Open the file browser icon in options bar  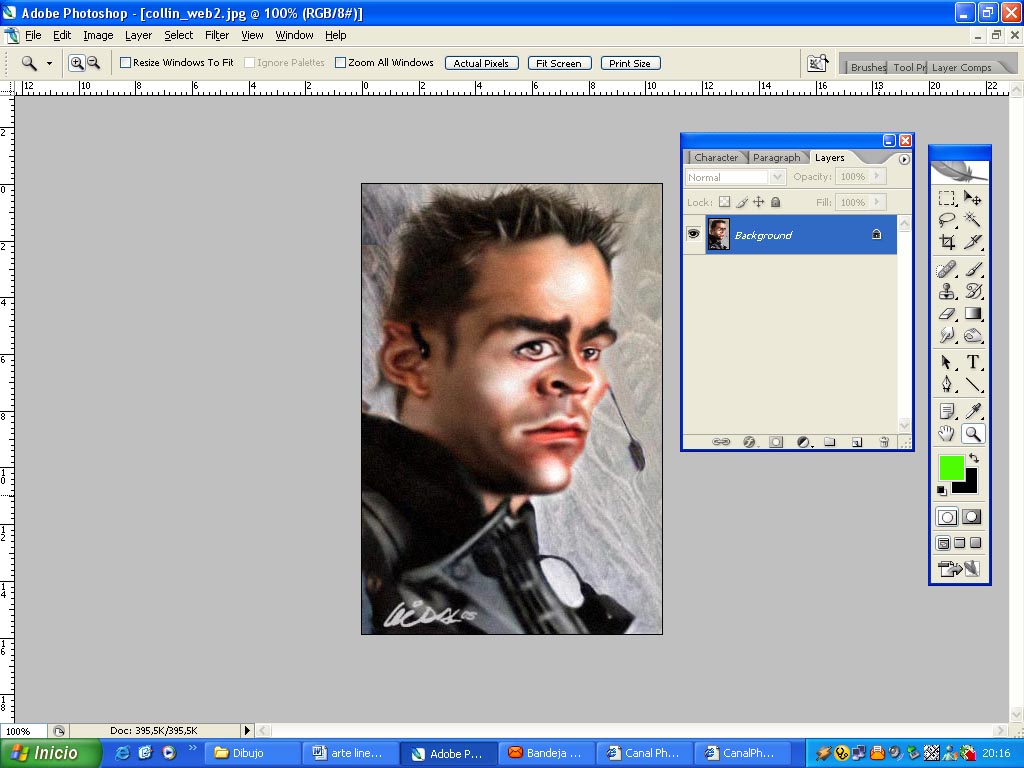coord(818,63)
